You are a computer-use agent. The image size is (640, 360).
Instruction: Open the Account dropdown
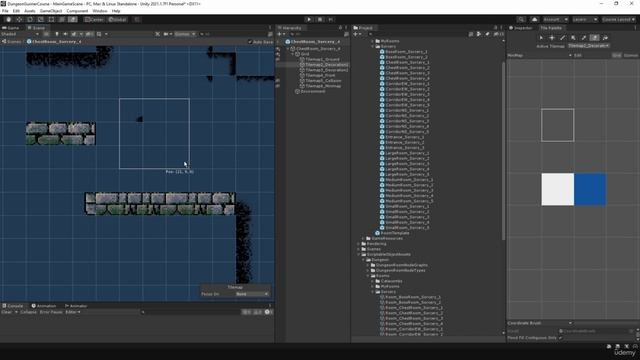point(556,20)
